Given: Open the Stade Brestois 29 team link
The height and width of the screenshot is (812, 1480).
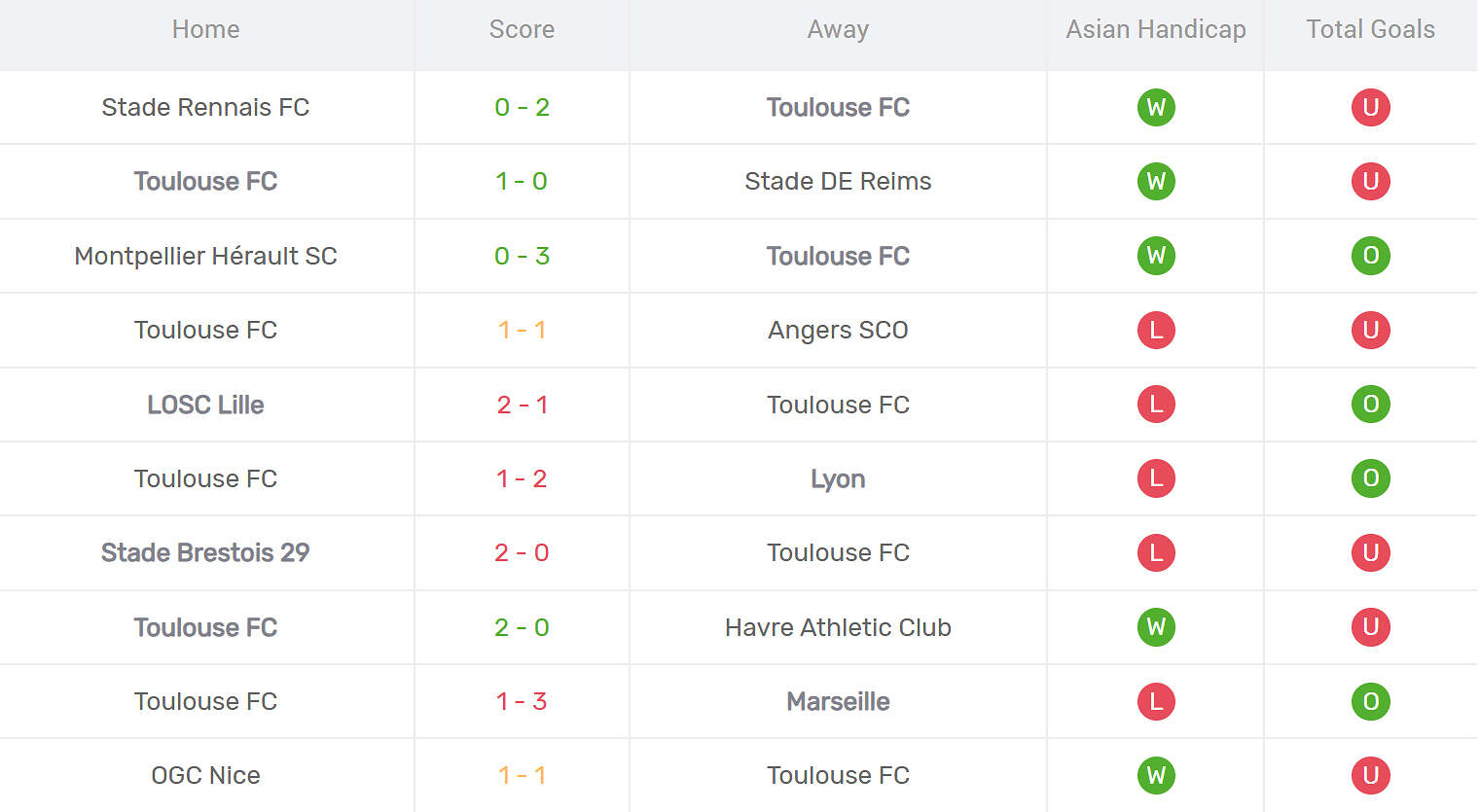Looking at the screenshot, I should point(205,552).
